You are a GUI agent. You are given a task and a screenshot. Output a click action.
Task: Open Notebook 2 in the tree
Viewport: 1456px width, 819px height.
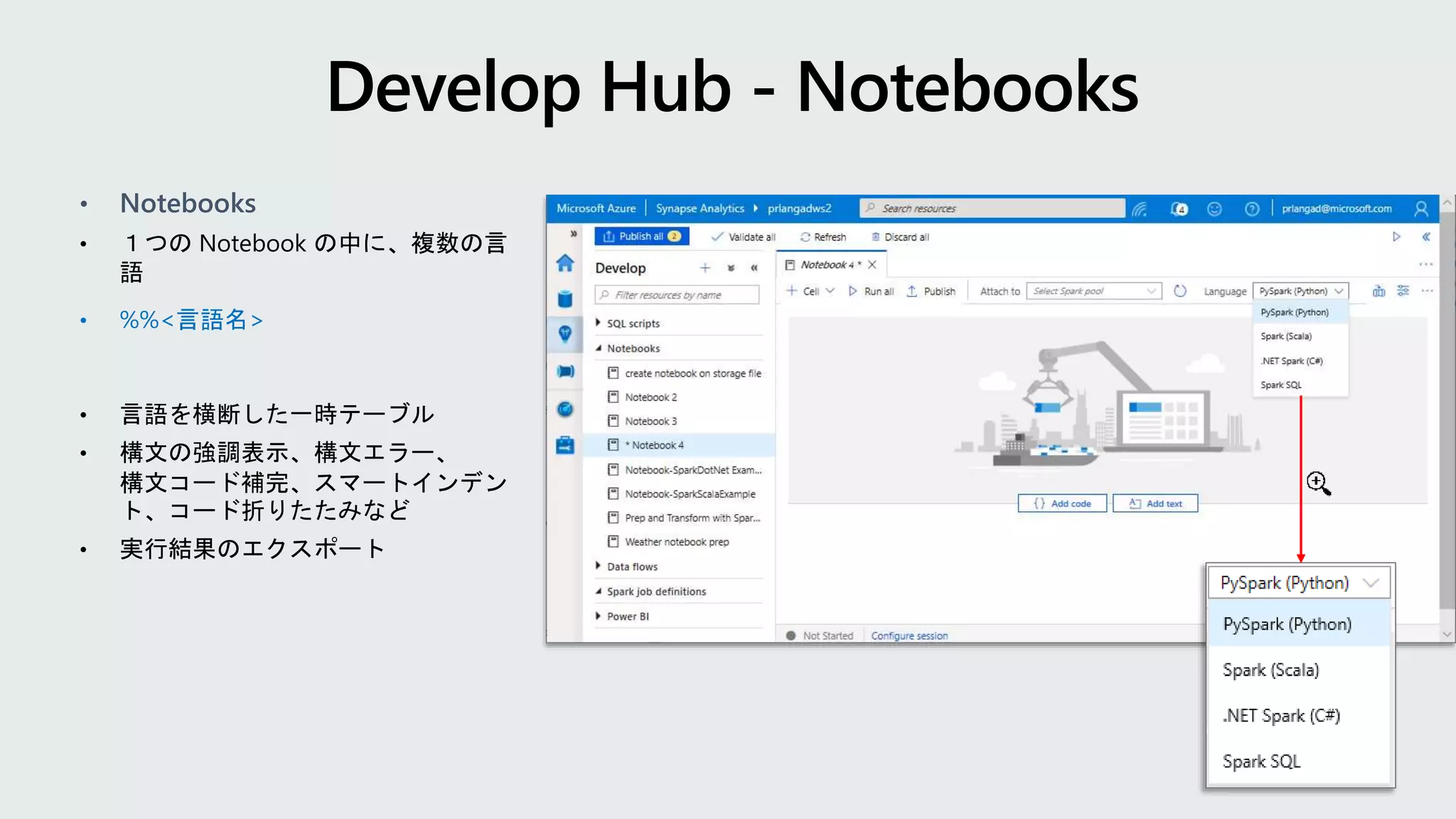point(642,397)
